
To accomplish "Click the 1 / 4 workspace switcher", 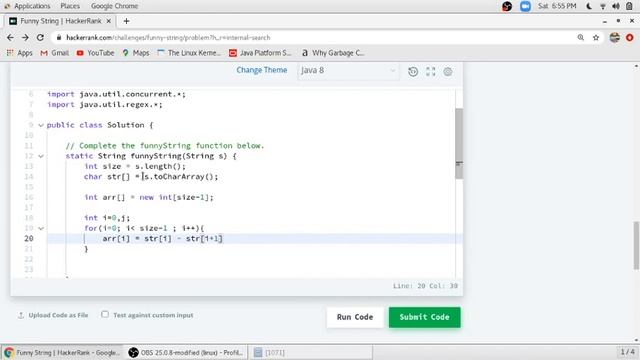I will [x=627, y=352].
